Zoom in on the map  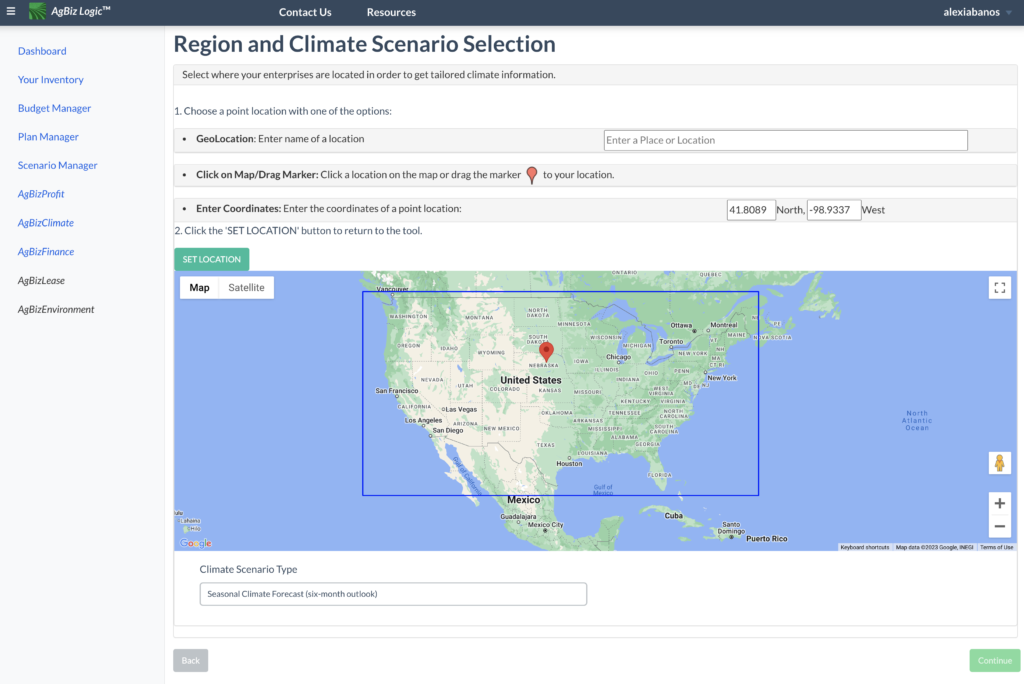point(999,503)
